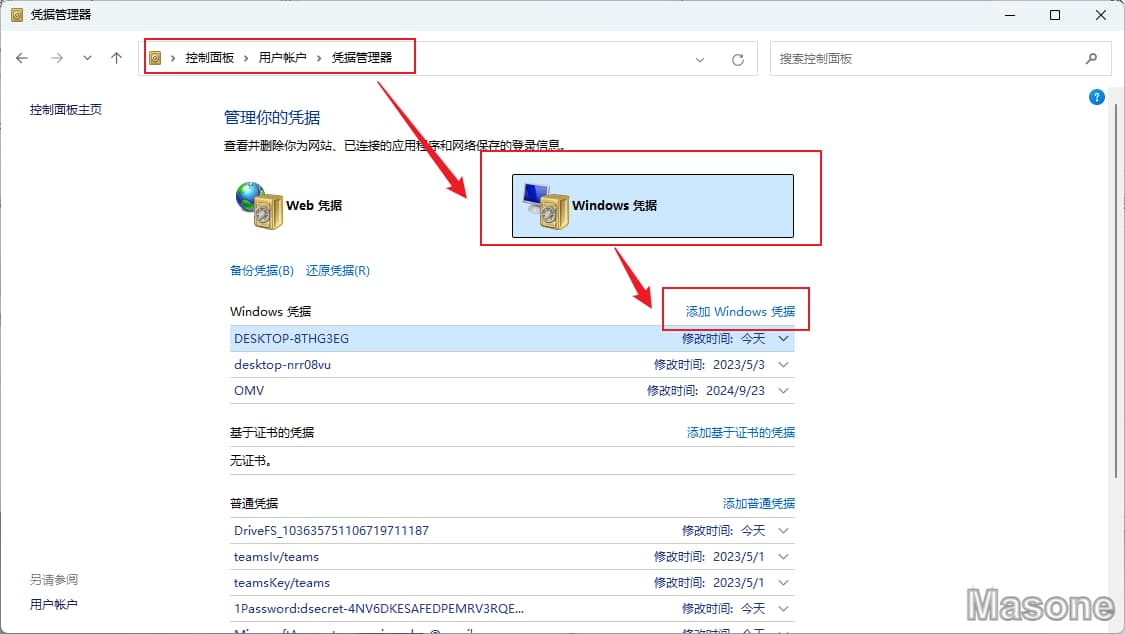The image size is (1125, 634).
Task: Expand the DriveFS_103635751106719711187 chevron
Action: coord(783,531)
